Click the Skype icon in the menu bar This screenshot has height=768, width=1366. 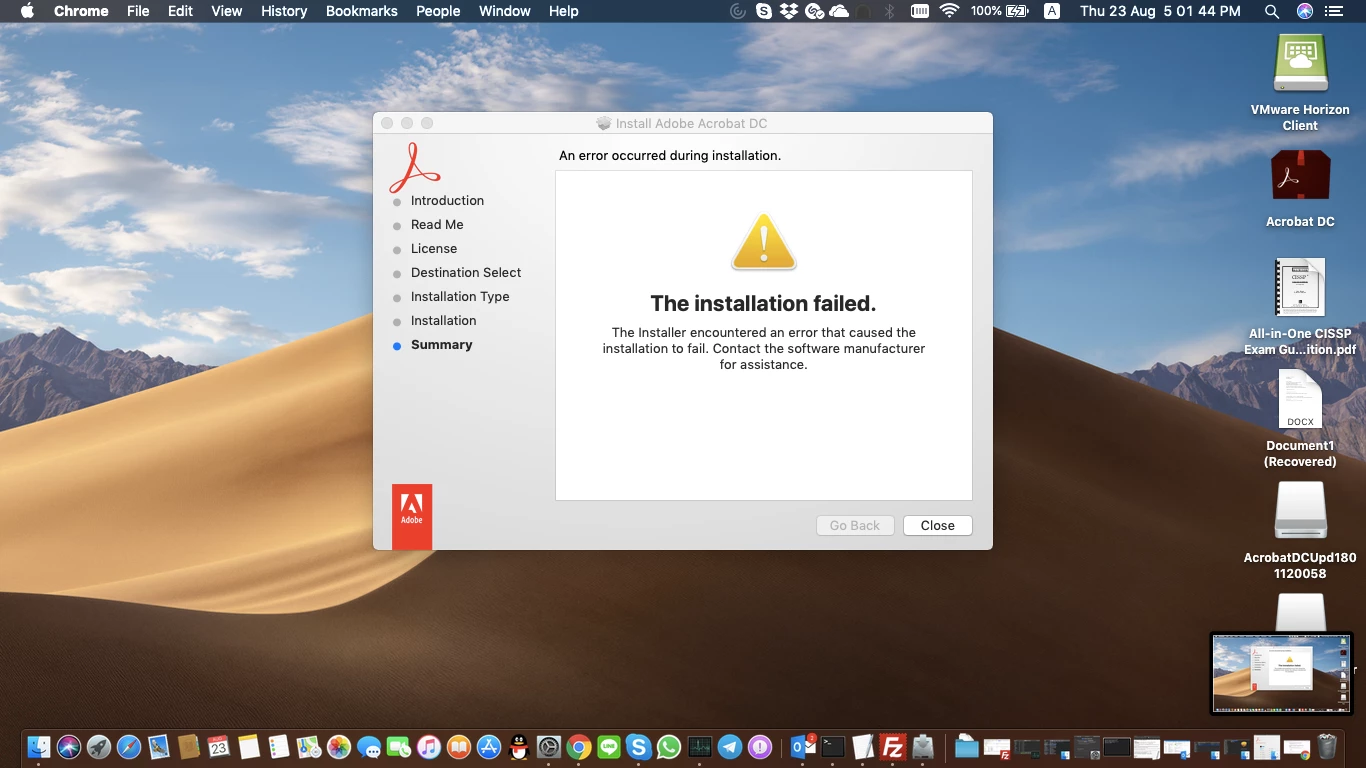point(764,11)
